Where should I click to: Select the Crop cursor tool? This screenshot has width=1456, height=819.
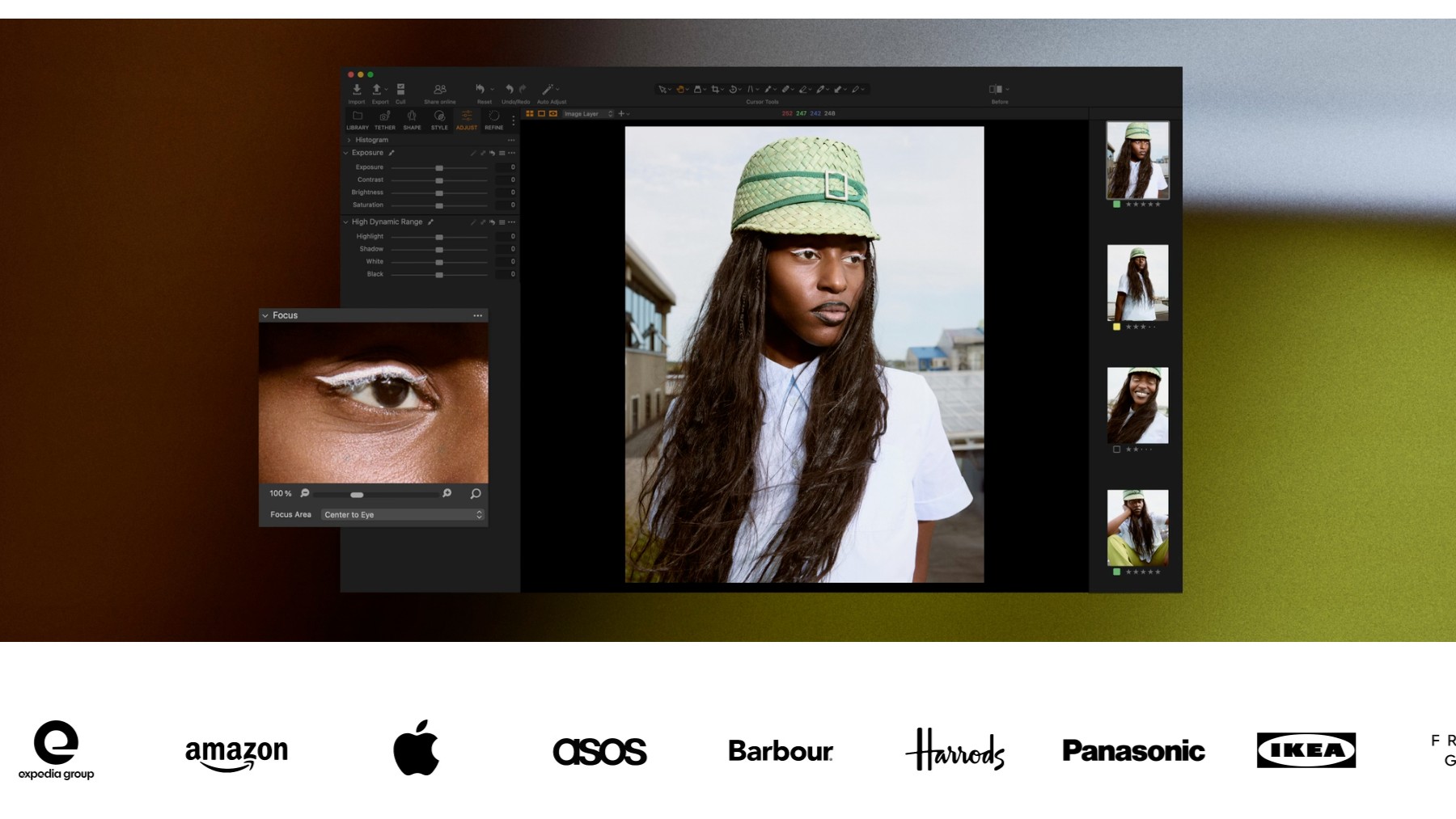coord(715,90)
